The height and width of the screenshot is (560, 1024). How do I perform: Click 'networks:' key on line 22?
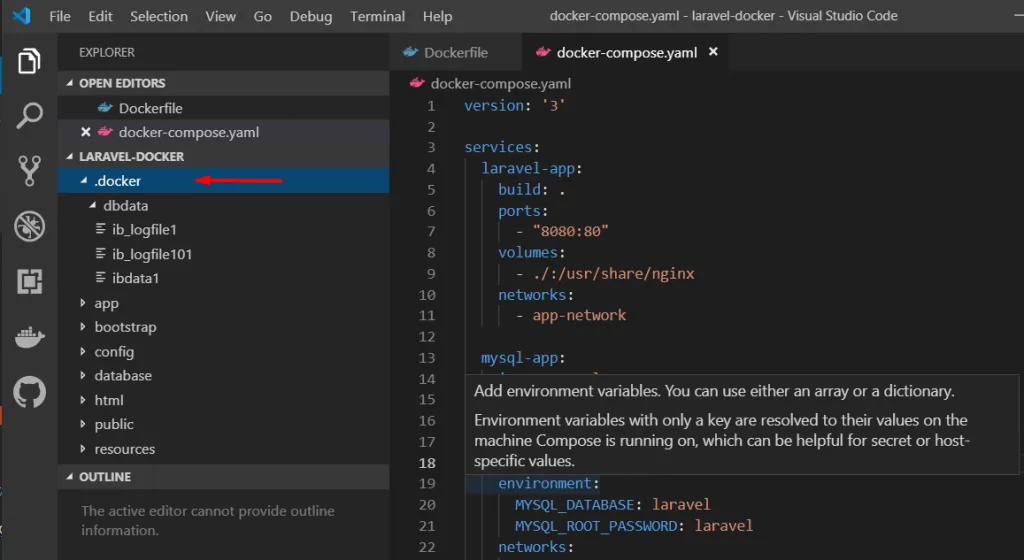pyautogui.click(x=536, y=547)
